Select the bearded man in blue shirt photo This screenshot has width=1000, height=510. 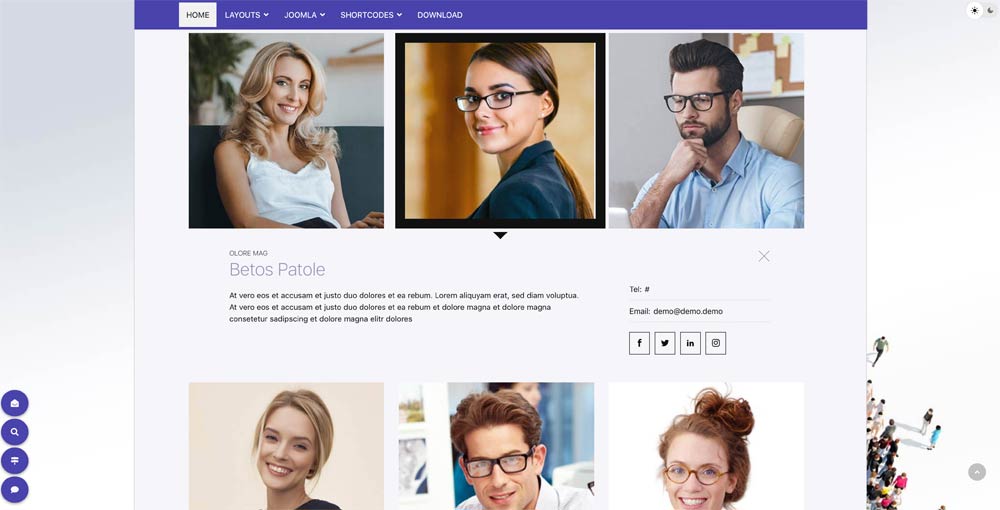[706, 131]
